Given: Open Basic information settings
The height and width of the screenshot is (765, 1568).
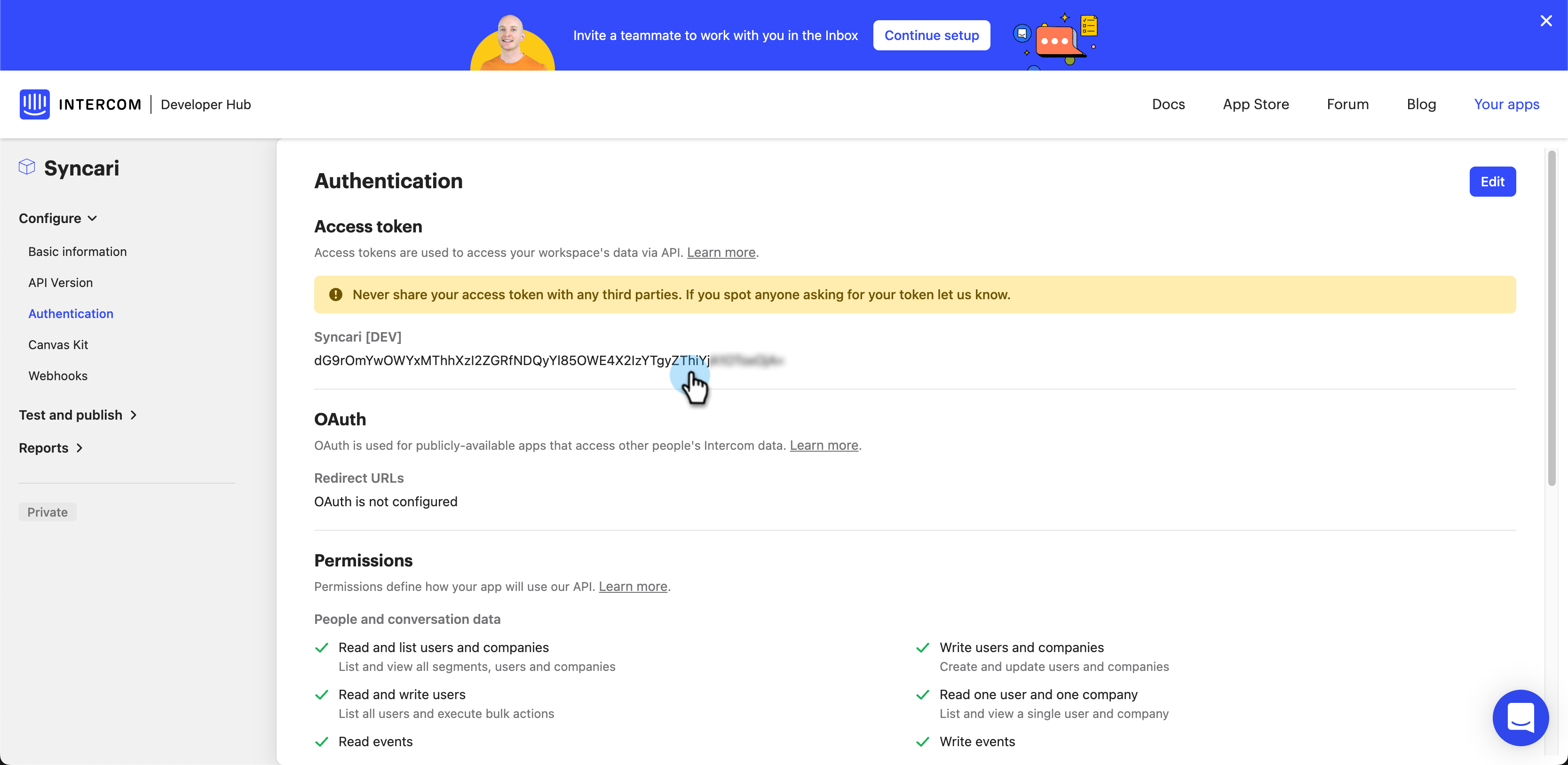Looking at the screenshot, I should click(77, 252).
